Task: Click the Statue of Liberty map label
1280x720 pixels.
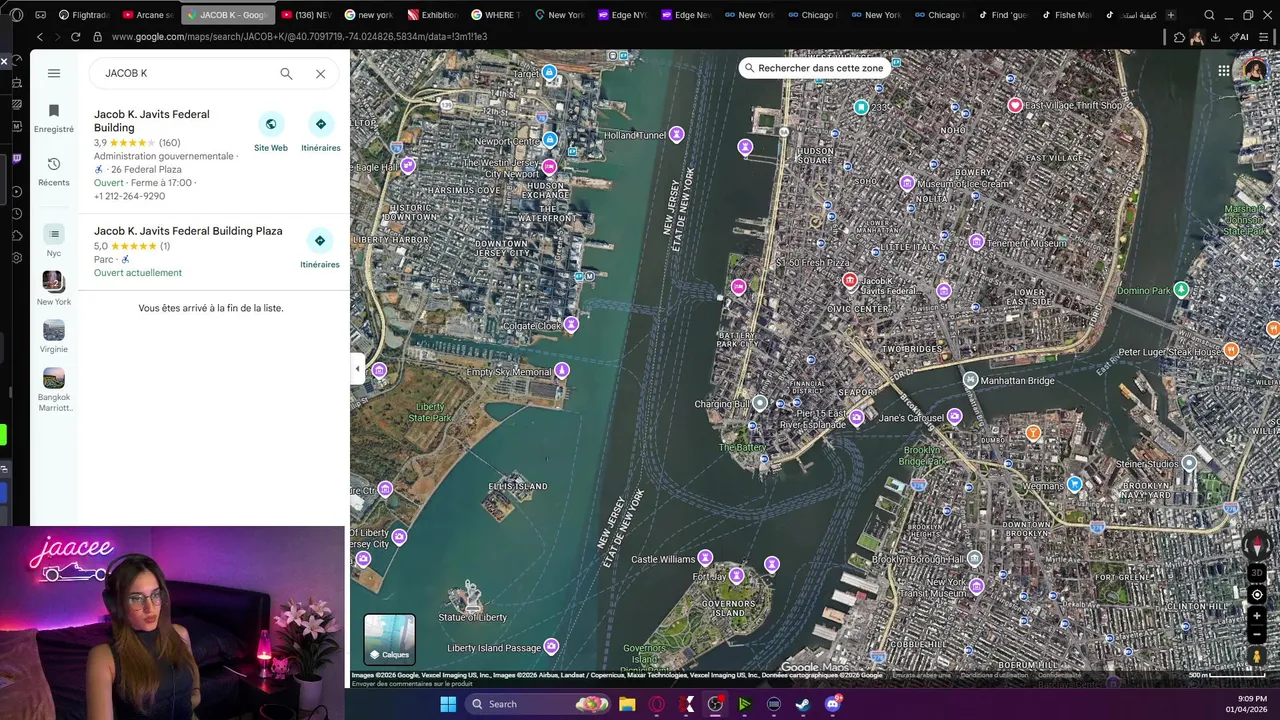Action: coord(472,617)
